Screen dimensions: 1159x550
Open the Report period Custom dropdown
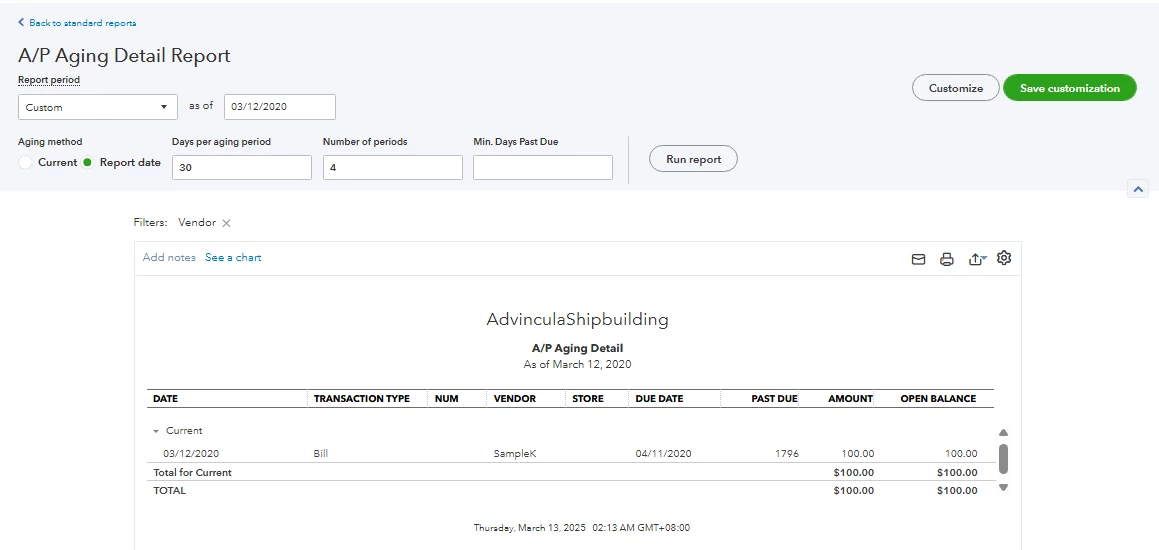click(x=98, y=107)
